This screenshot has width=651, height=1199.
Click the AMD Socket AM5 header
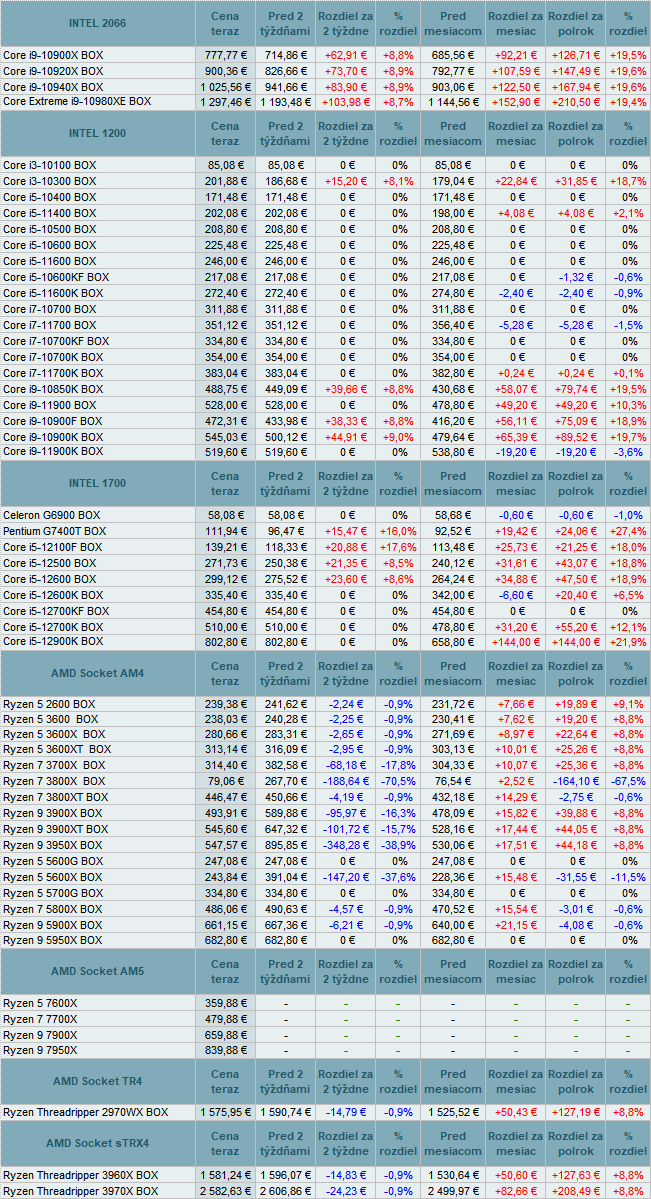tap(98, 972)
